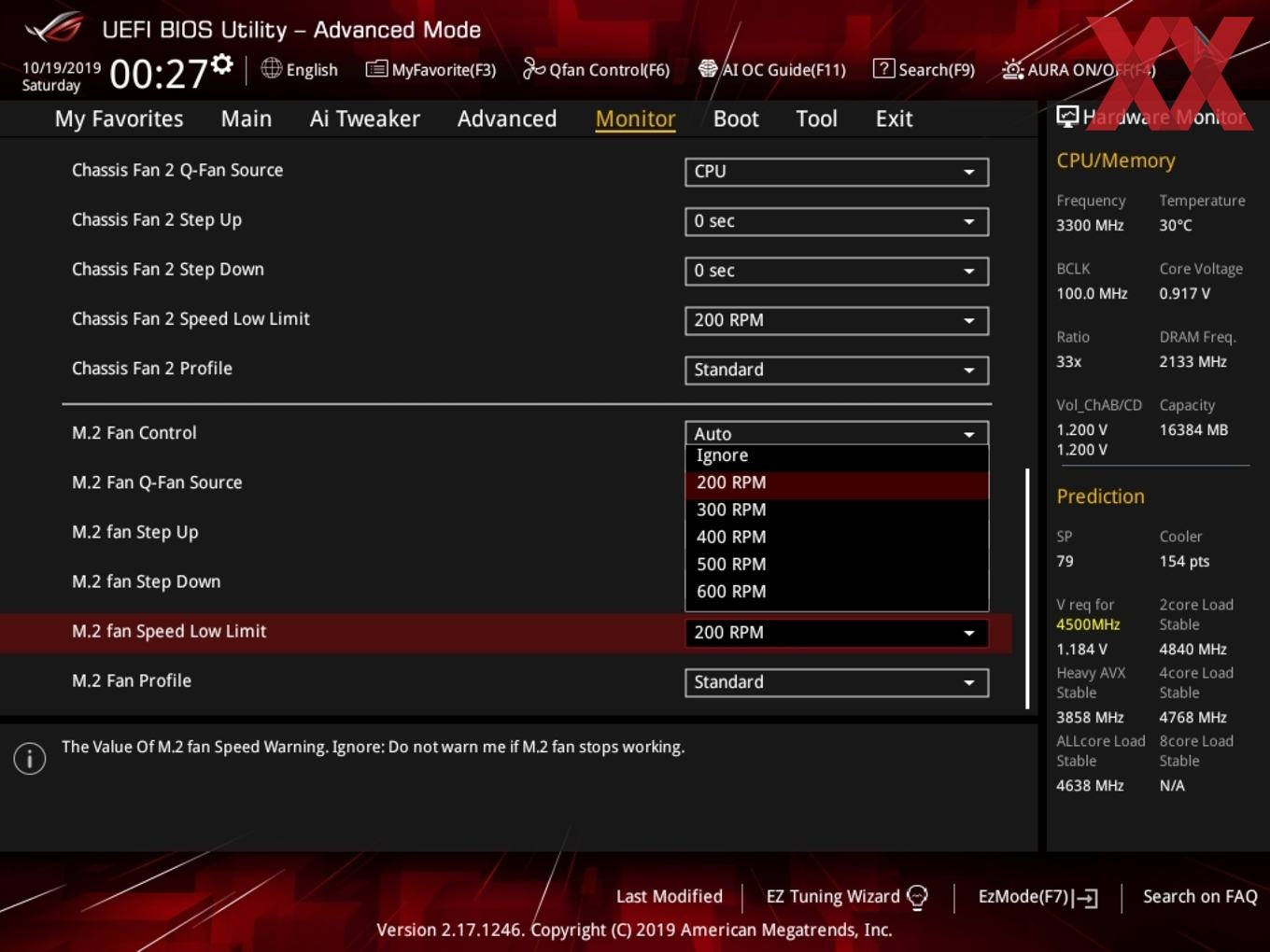Click the EzMode(F7) exit arrow icon
This screenshot has width=1270, height=952.
pos(1085,899)
